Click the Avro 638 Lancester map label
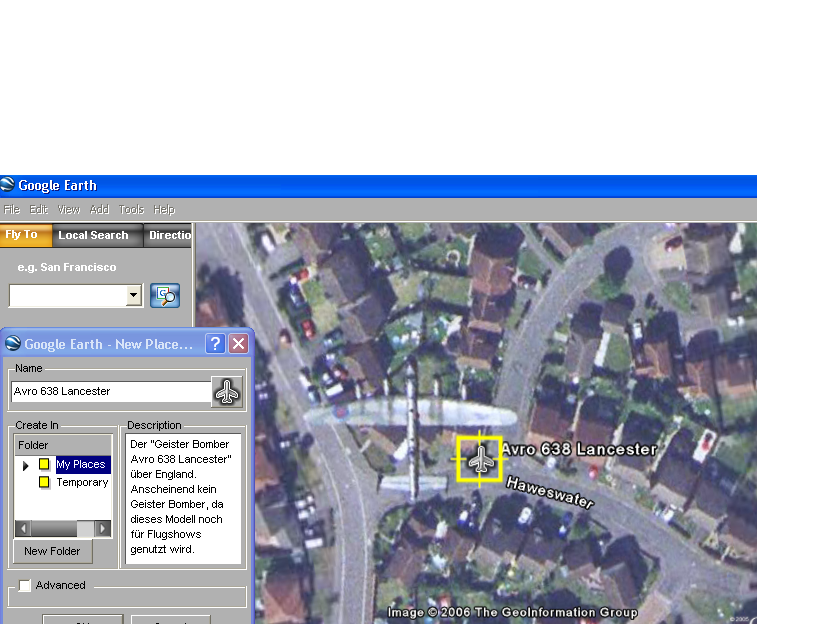 (579, 449)
